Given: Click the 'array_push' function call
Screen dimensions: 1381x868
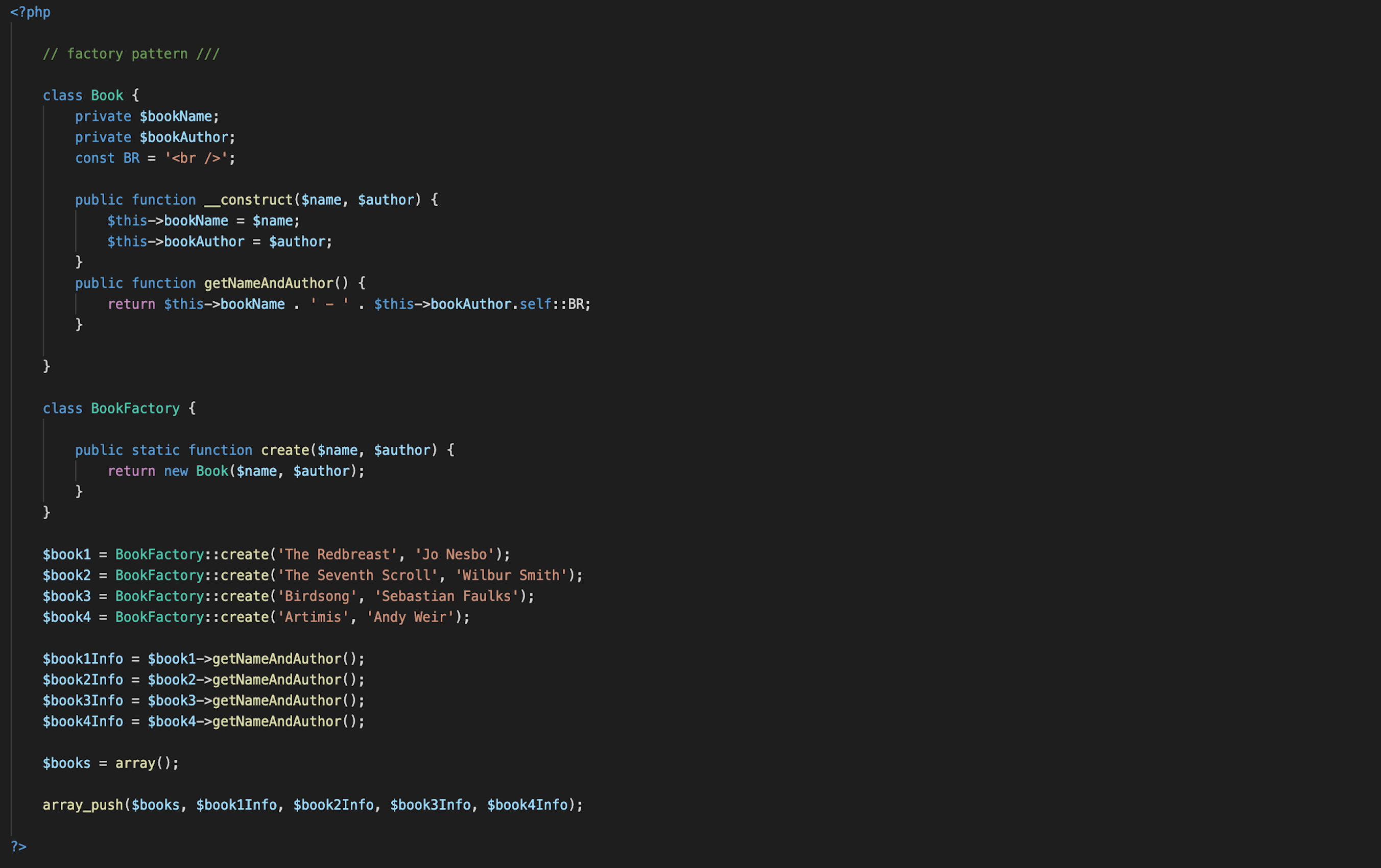Looking at the screenshot, I should click(x=313, y=805).
